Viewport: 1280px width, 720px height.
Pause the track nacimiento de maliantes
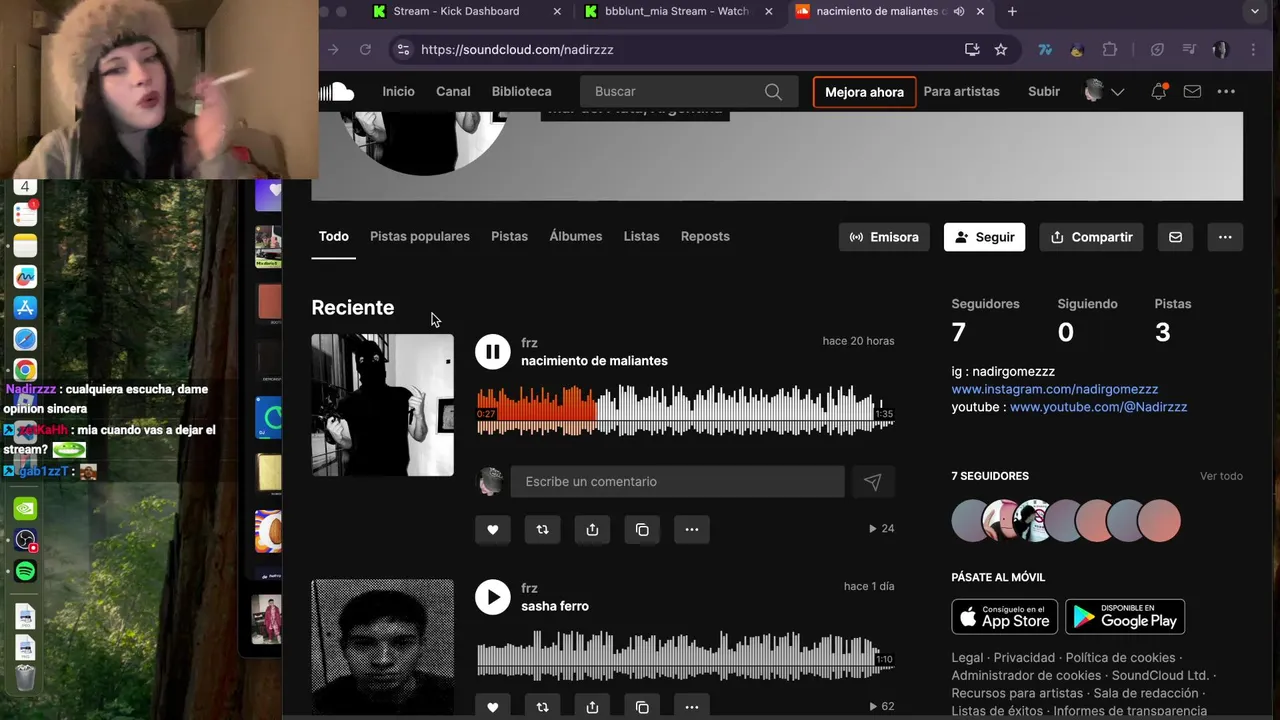coord(492,351)
